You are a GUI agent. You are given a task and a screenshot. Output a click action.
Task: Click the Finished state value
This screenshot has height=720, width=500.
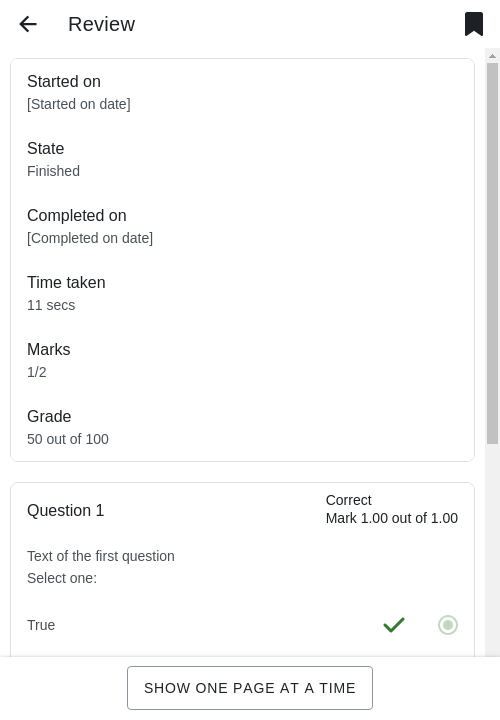(53, 171)
